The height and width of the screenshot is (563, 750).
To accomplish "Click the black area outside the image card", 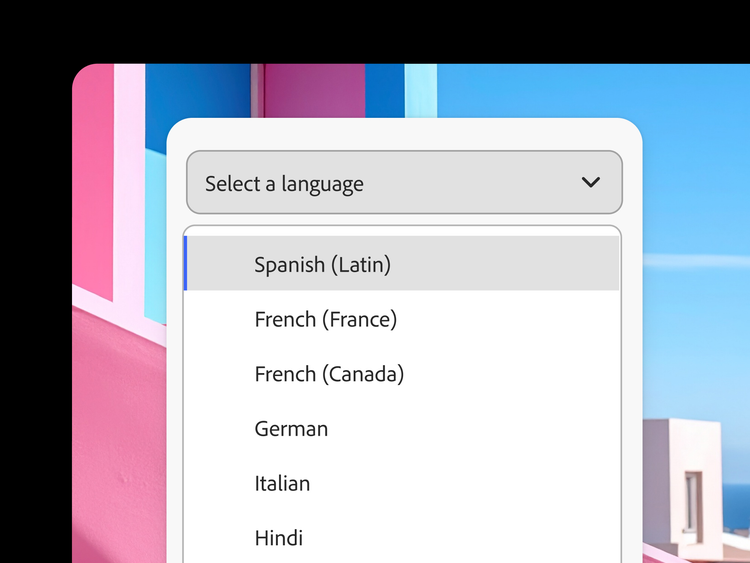I will point(375,30).
